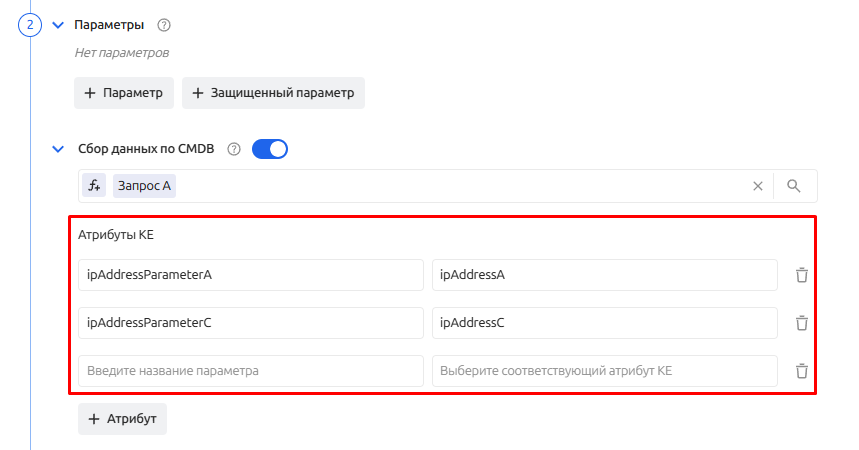Delete the ipAddressParameterC attribute row

click(x=801, y=323)
